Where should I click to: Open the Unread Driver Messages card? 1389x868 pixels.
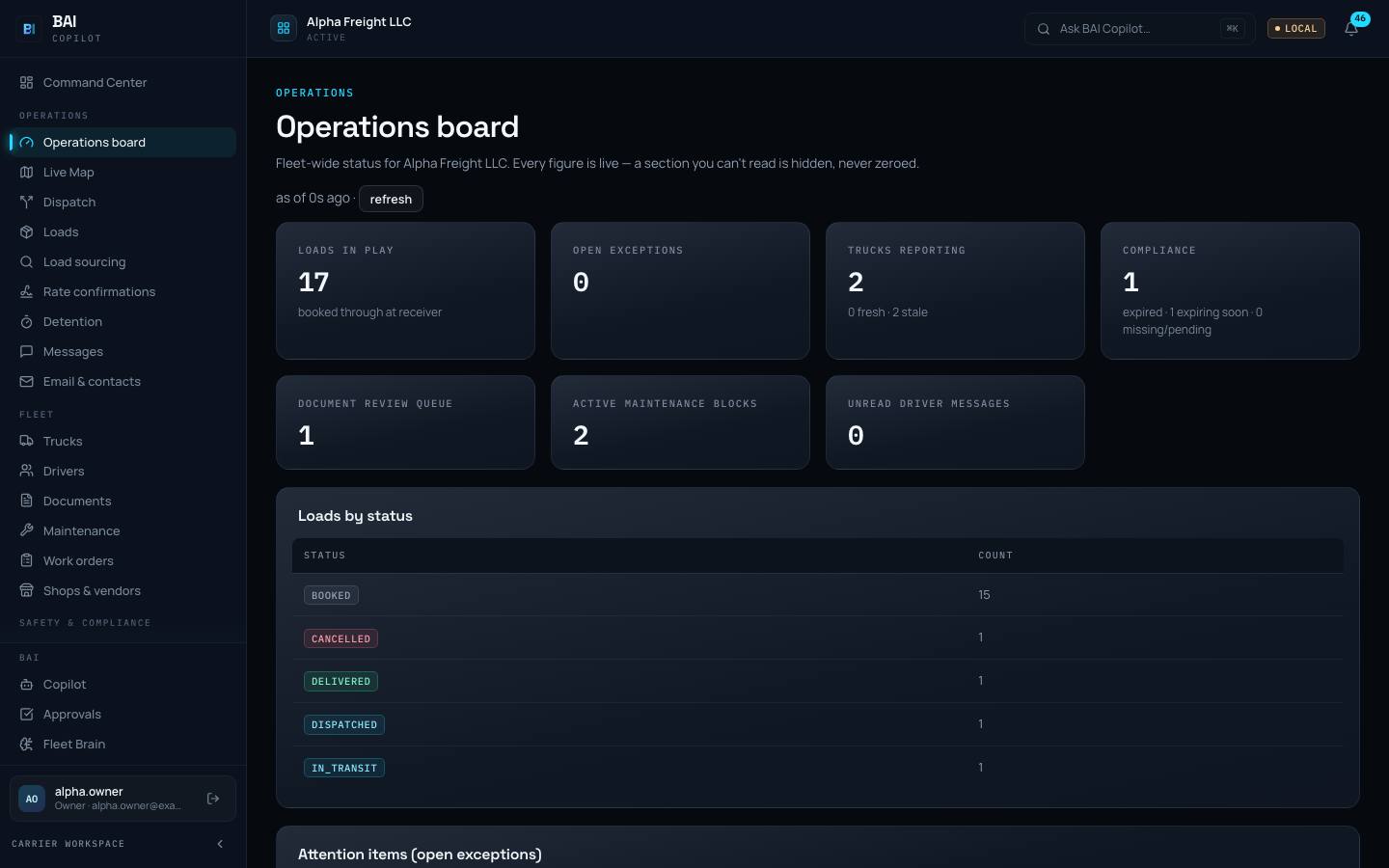[955, 422]
